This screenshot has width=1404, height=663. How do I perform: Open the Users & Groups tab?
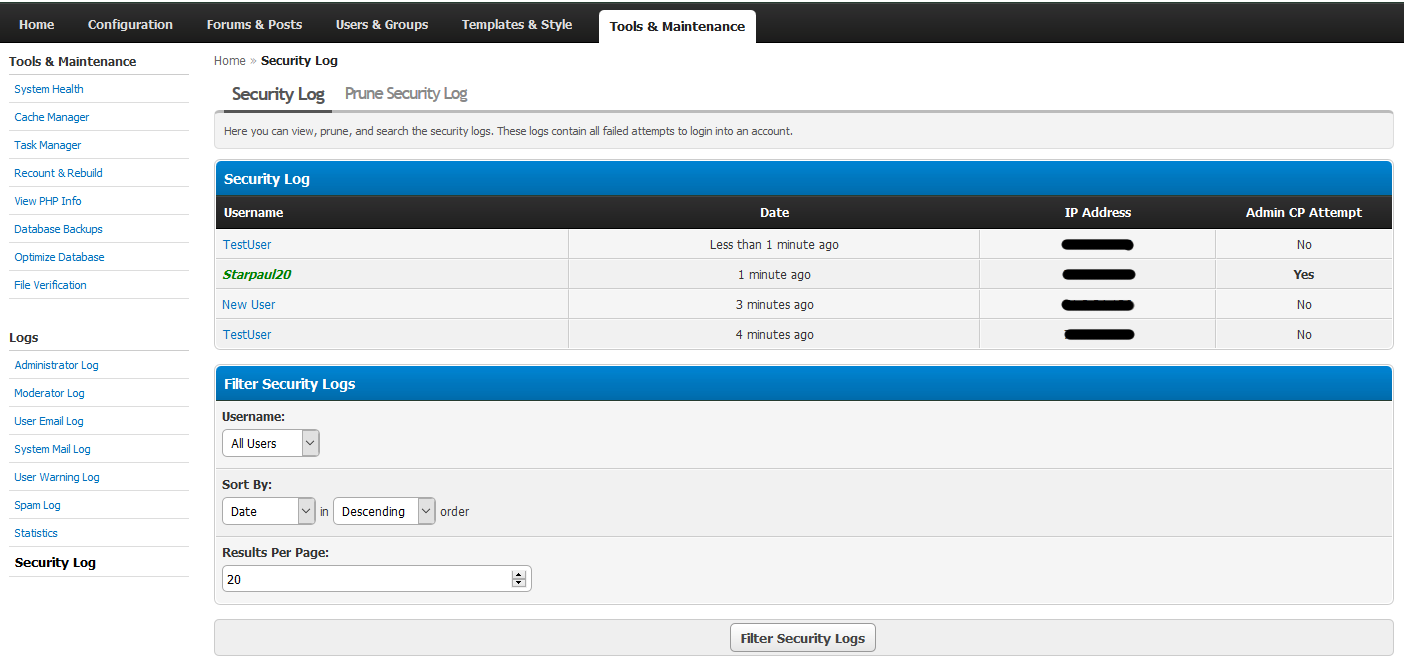pyautogui.click(x=382, y=25)
